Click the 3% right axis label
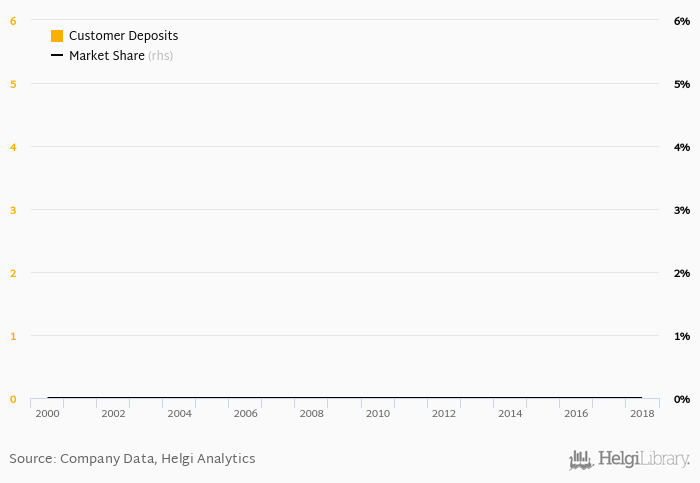Image resolution: width=700 pixels, height=483 pixels. pyautogui.click(x=682, y=210)
